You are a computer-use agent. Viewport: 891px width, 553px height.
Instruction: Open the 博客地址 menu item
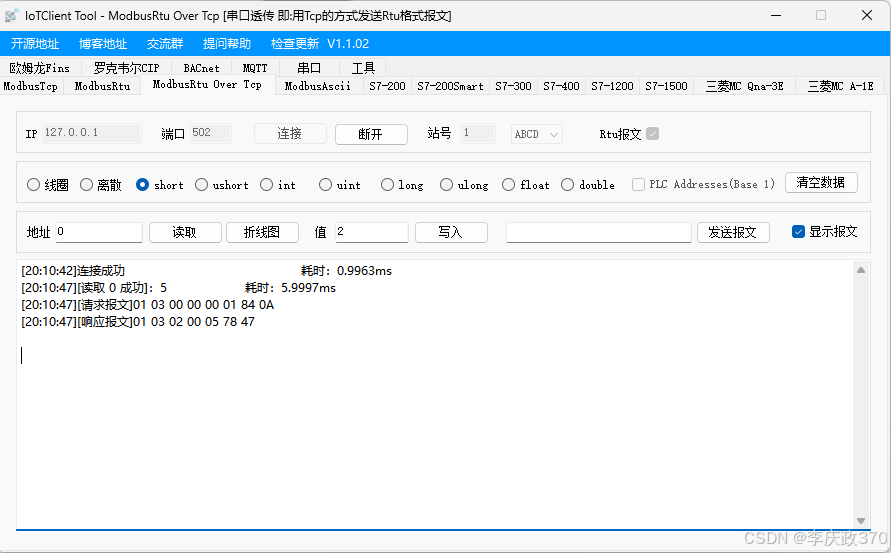[103, 44]
